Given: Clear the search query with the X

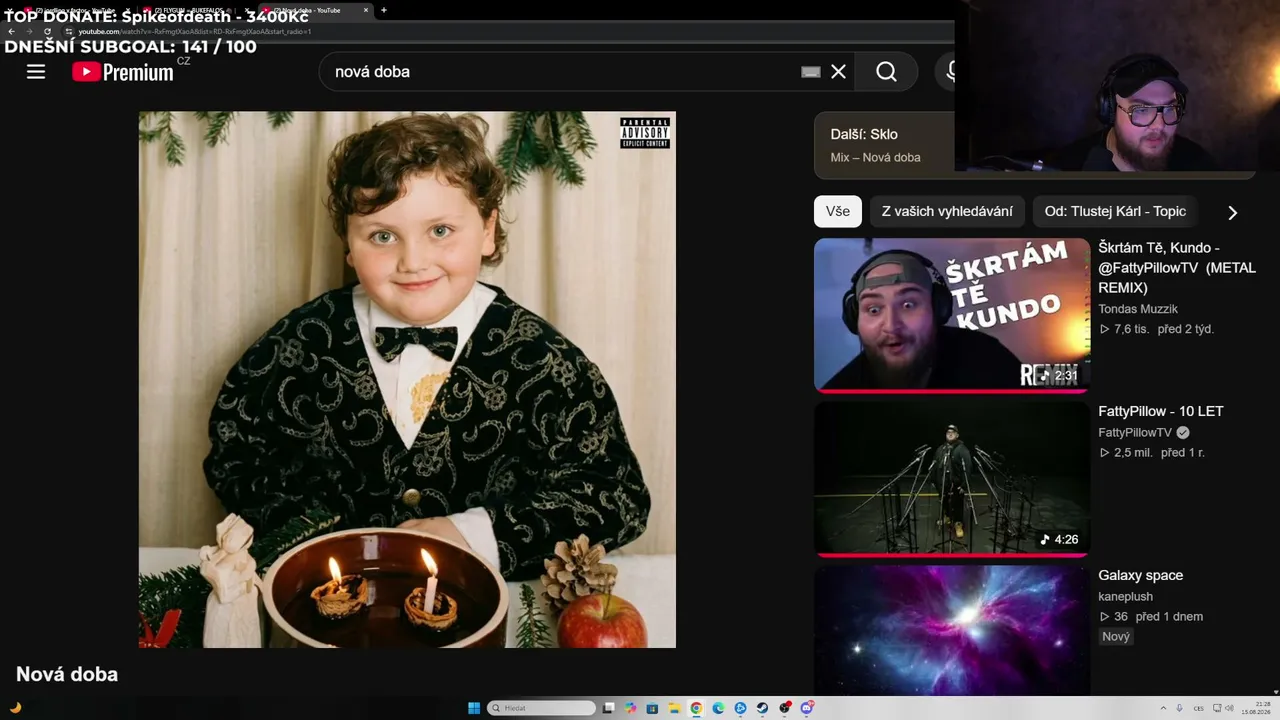Looking at the screenshot, I should click(x=838, y=72).
